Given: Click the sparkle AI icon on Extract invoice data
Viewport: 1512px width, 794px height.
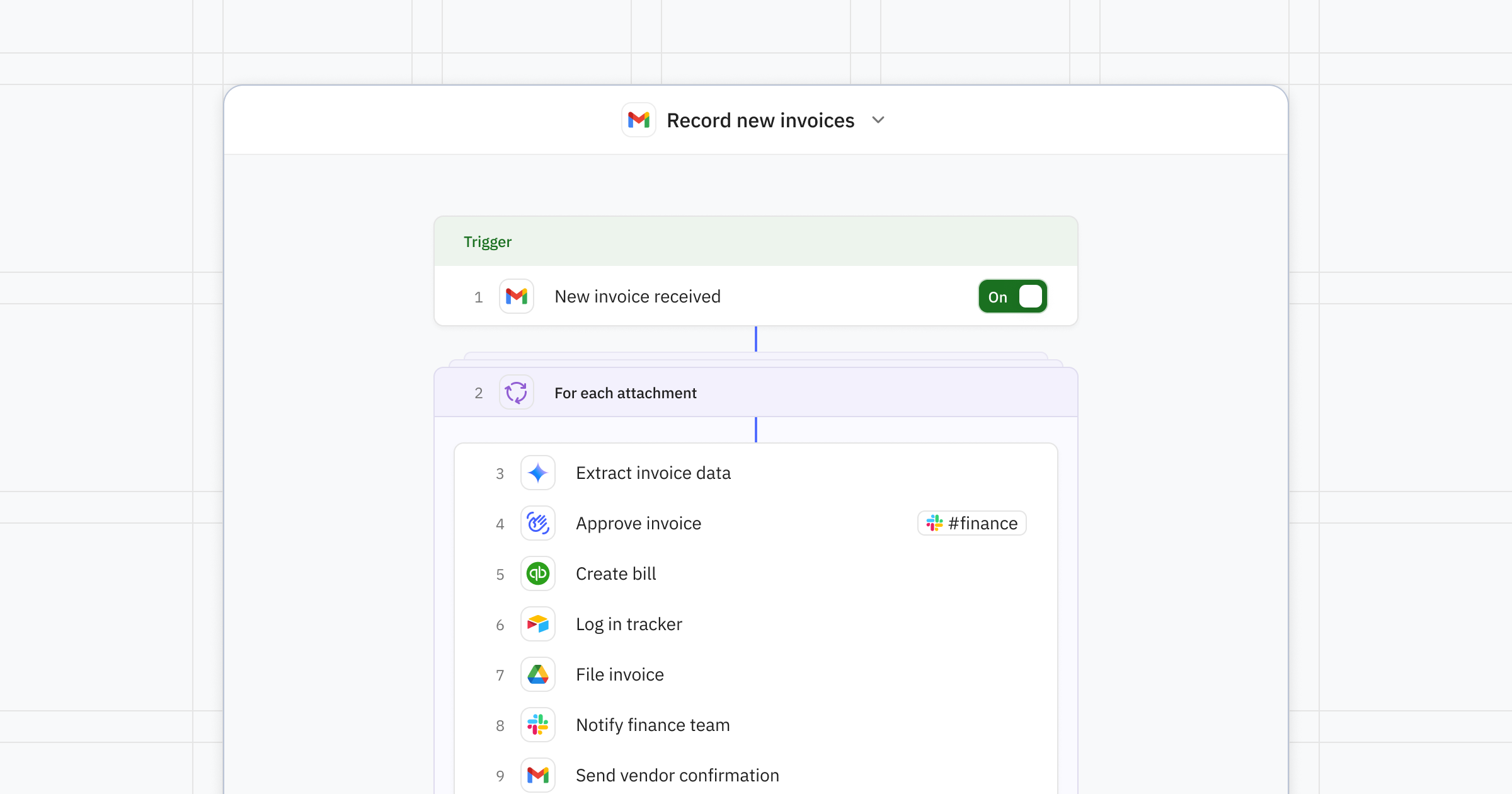Looking at the screenshot, I should (538, 473).
